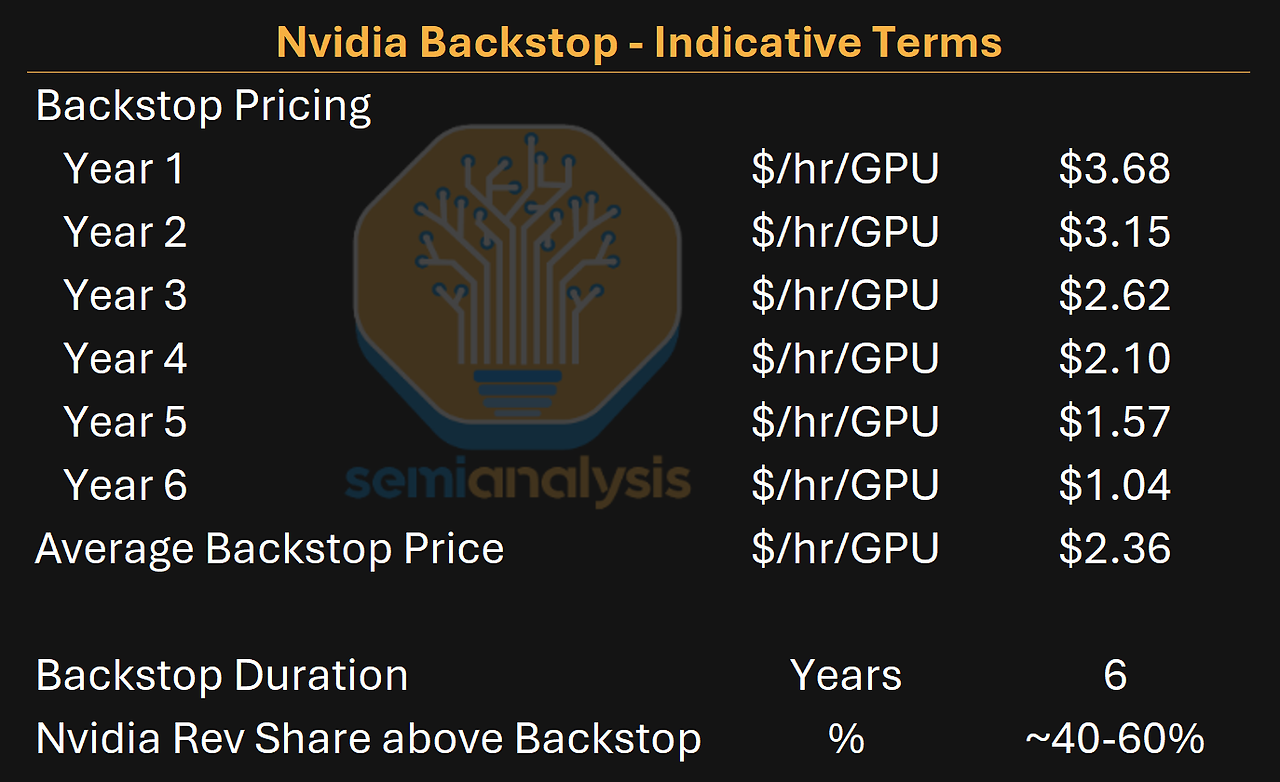Select the Year 3 row label
The width and height of the screenshot is (1280, 782).
click(125, 295)
